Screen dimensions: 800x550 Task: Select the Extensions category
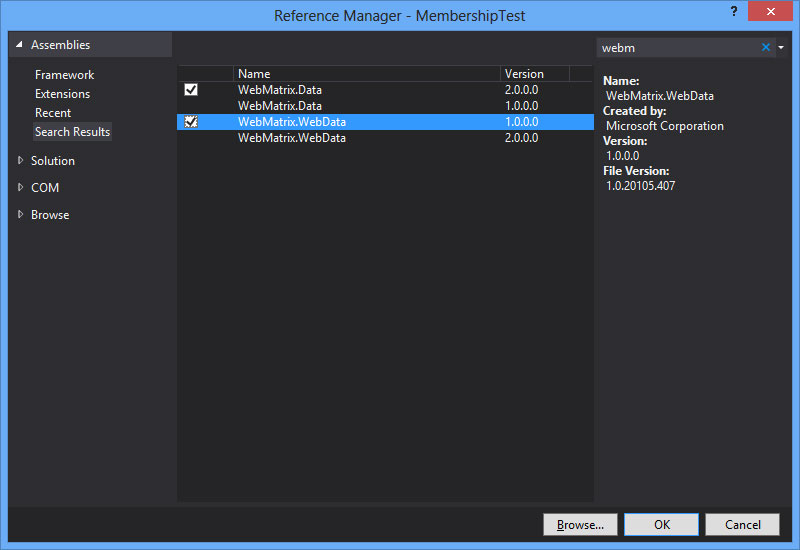62,94
